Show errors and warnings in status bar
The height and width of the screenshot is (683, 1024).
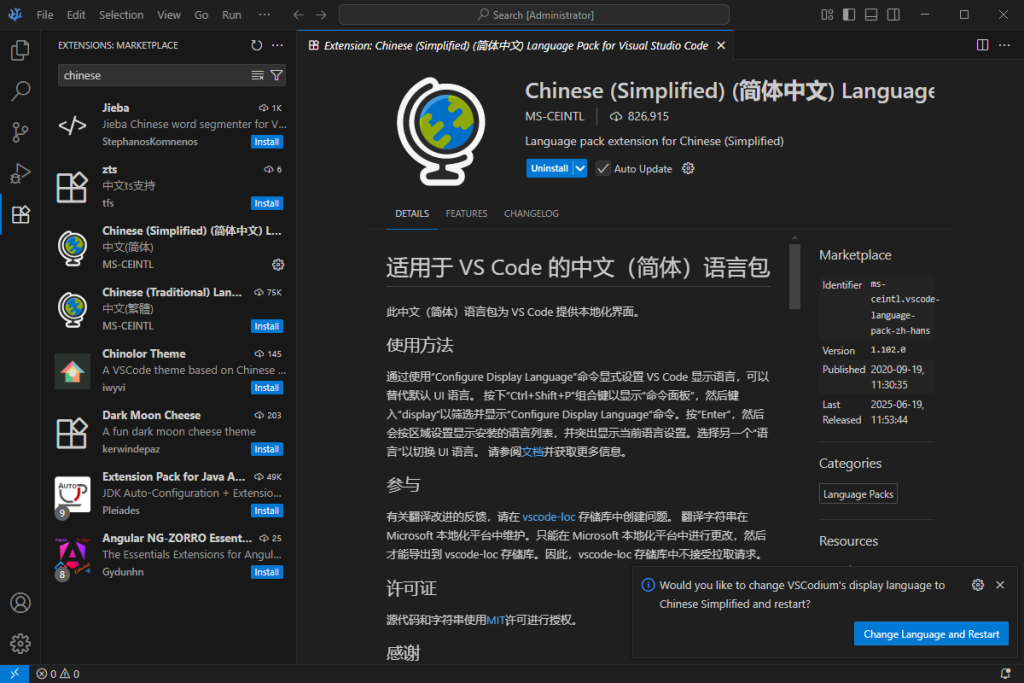pyautogui.click(x=58, y=674)
